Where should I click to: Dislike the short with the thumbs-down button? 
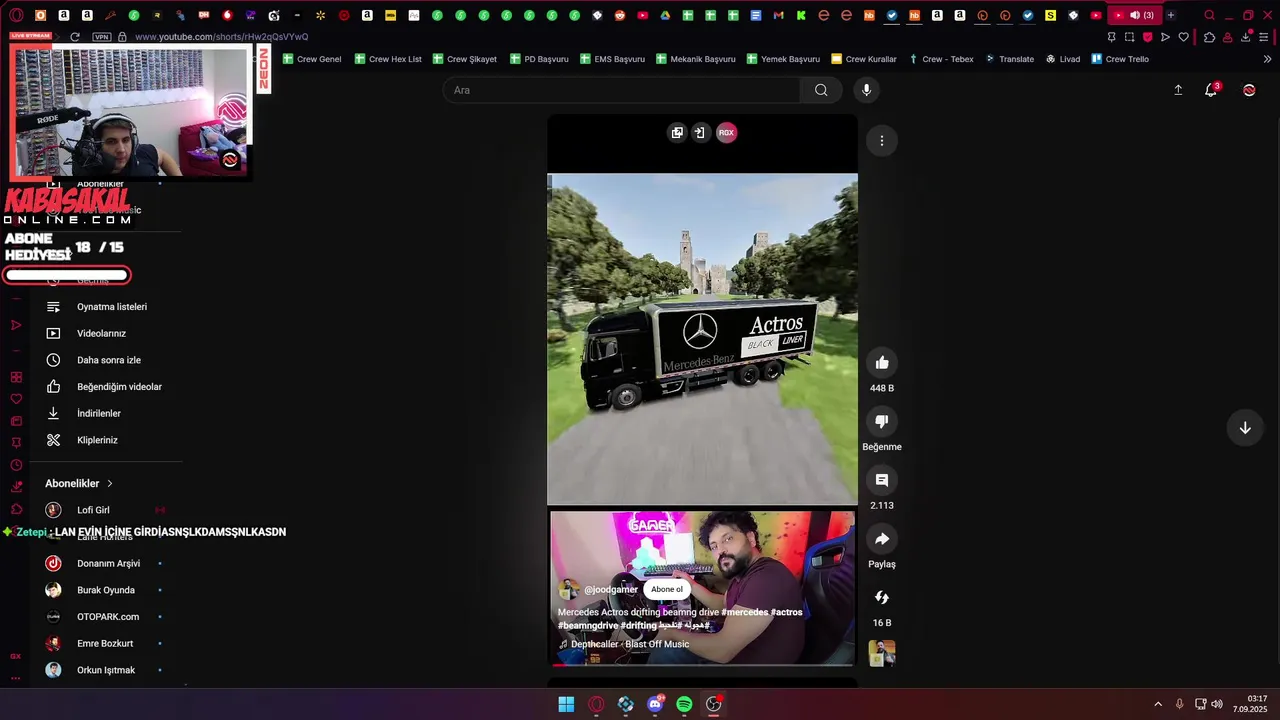(882, 422)
